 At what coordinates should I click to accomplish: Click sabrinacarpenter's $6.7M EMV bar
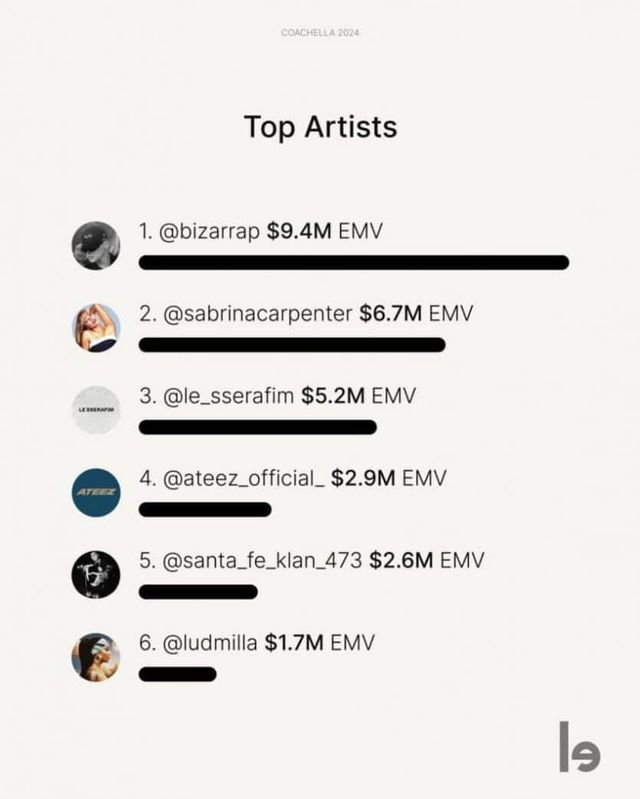click(x=291, y=345)
